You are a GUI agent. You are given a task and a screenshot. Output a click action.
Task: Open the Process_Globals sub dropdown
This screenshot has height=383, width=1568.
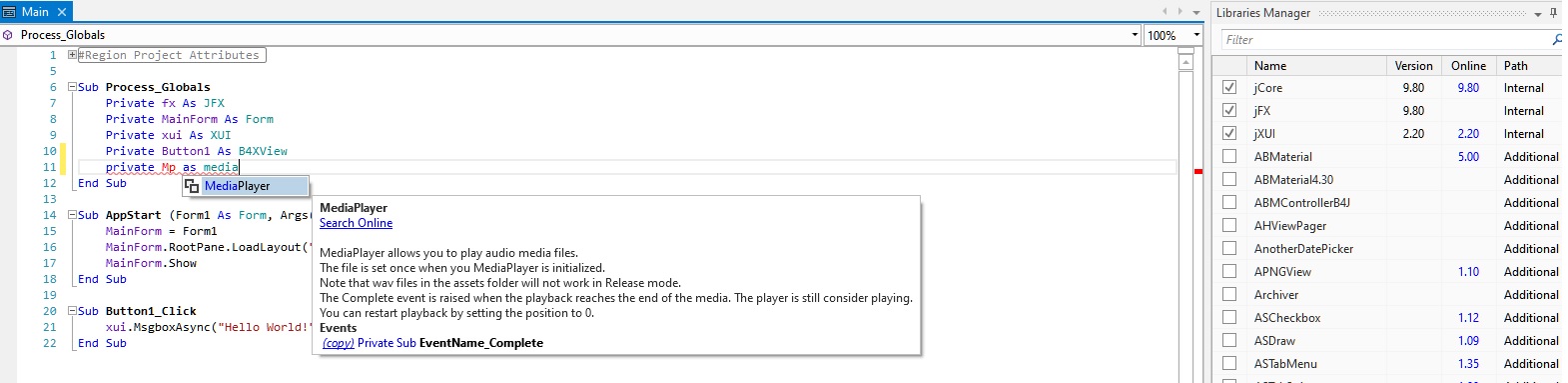(1135, 35)
